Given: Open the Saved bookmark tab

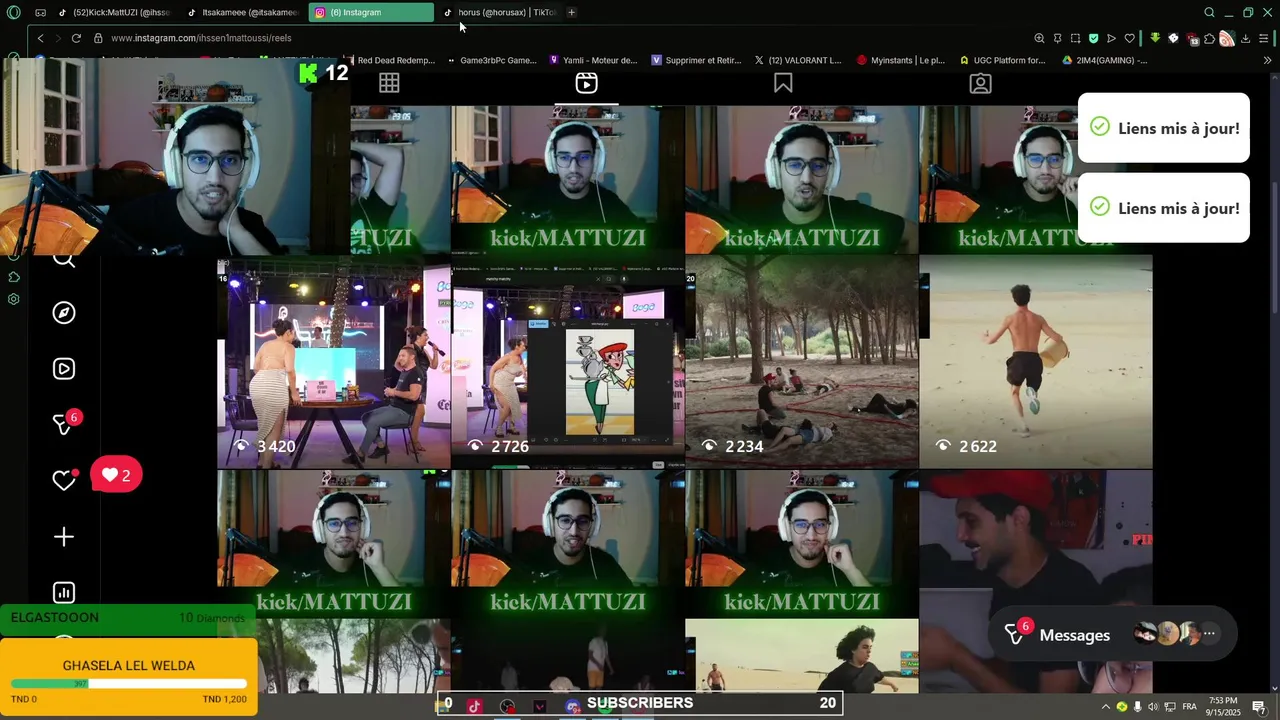Looking at the screenshot, I should 783,83.
